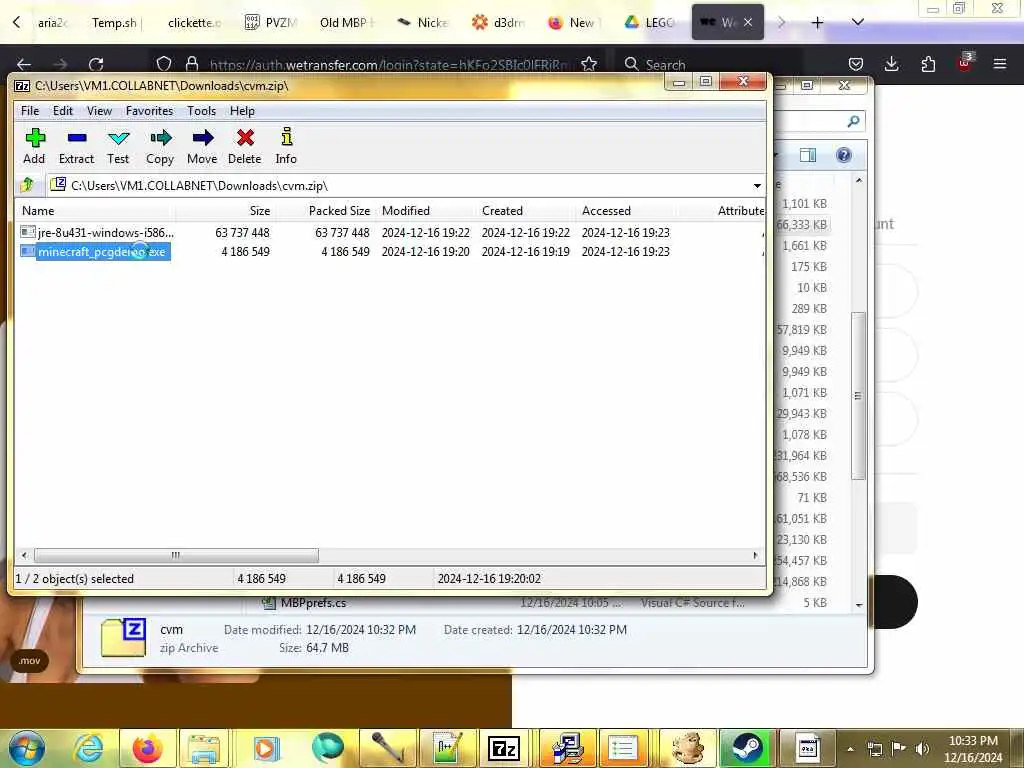The image size is (1024, 768).
Task: Open the Windows Start menu orb
Action: click(x=27, y=748)
